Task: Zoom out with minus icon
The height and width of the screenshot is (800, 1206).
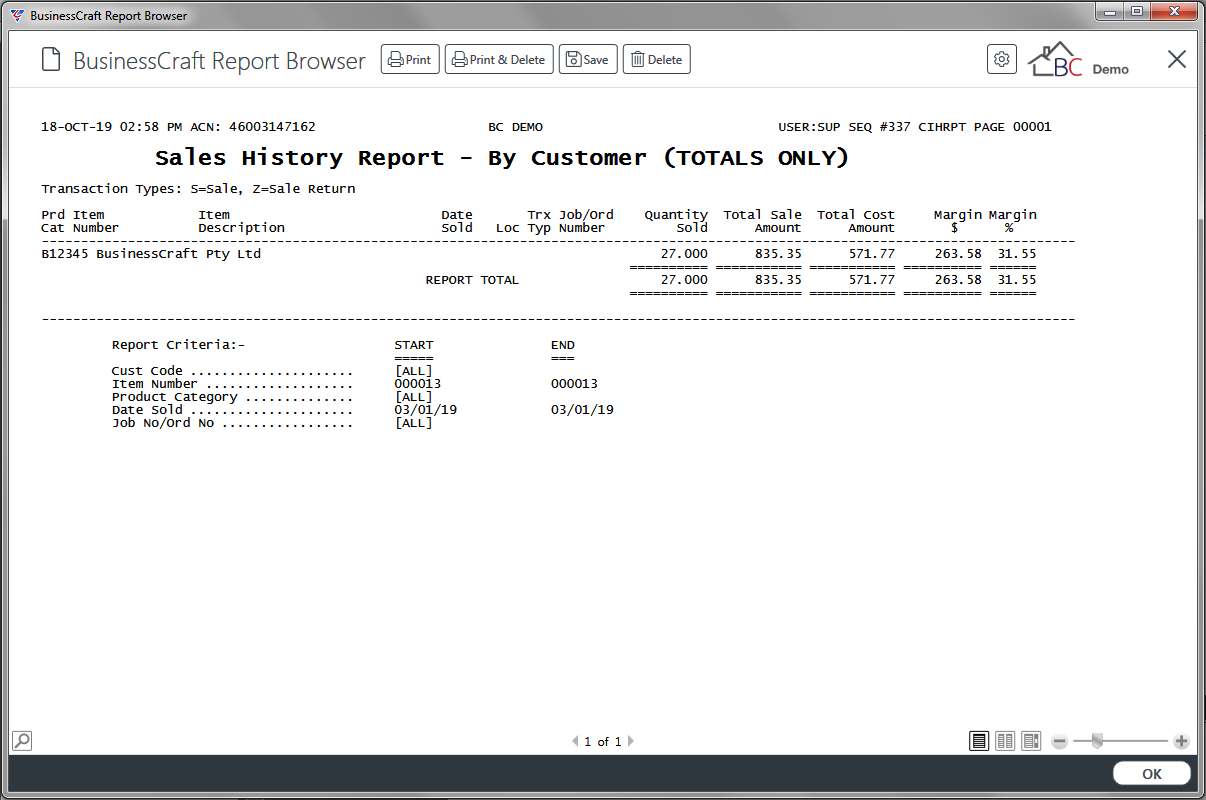Action: point(1060,741)
